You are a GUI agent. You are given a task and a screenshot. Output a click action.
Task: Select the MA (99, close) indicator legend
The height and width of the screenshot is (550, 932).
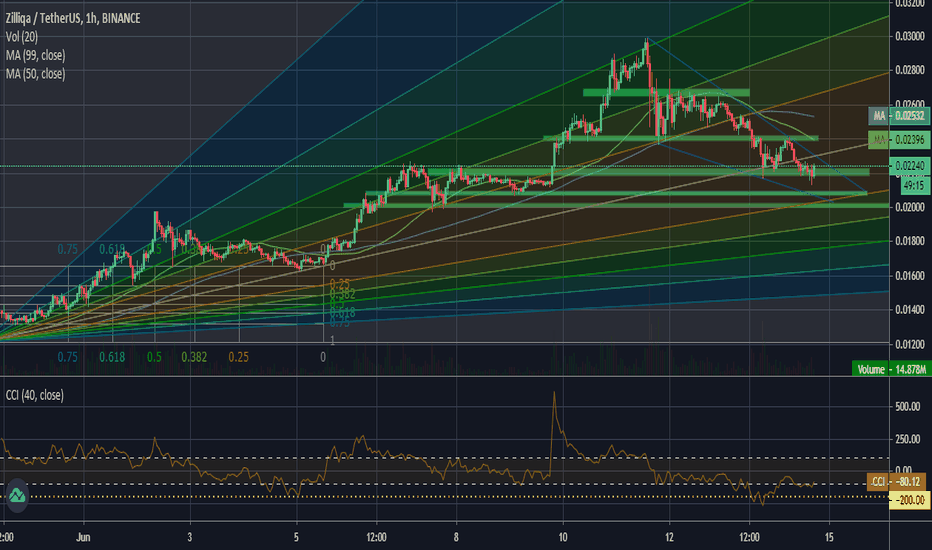tap(36, 55)
